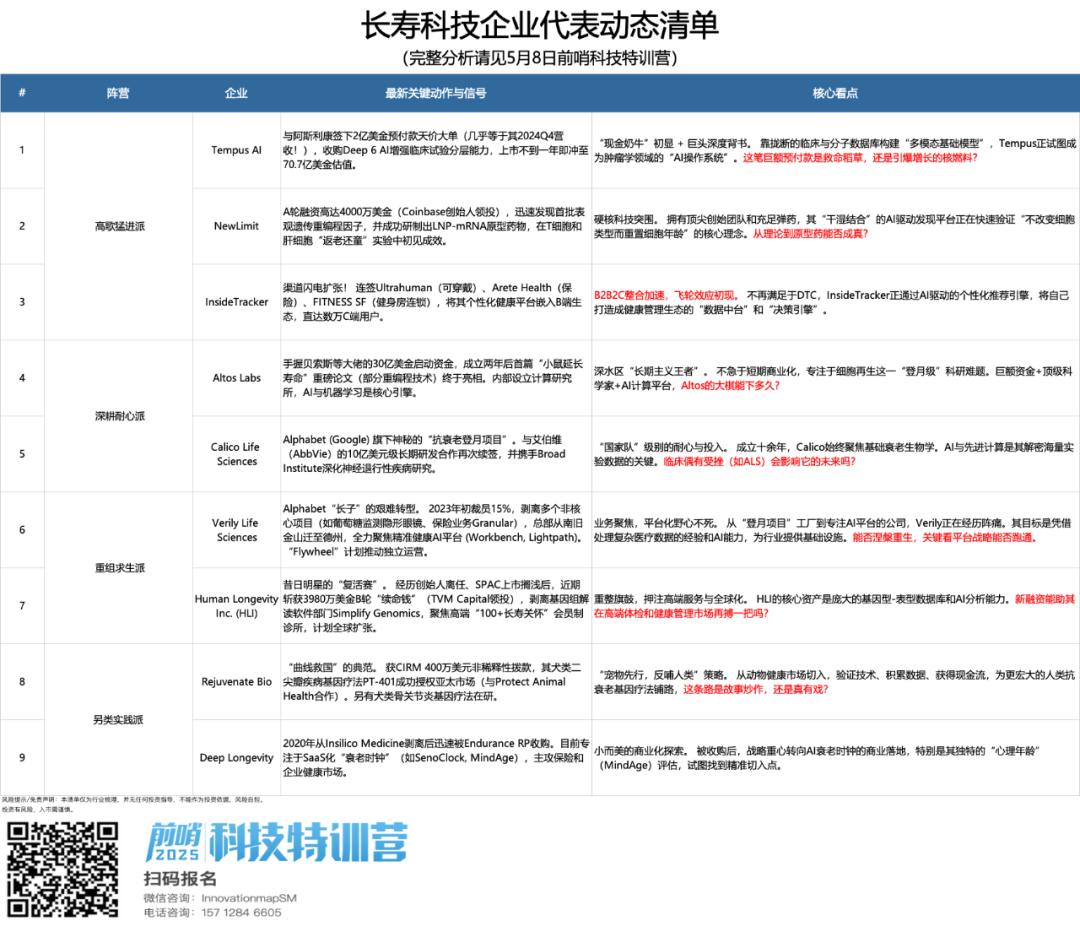Click the 微信咨询 InnovationmapSM line
This screenshot has height=932, width=1080.
coord(220,898)
